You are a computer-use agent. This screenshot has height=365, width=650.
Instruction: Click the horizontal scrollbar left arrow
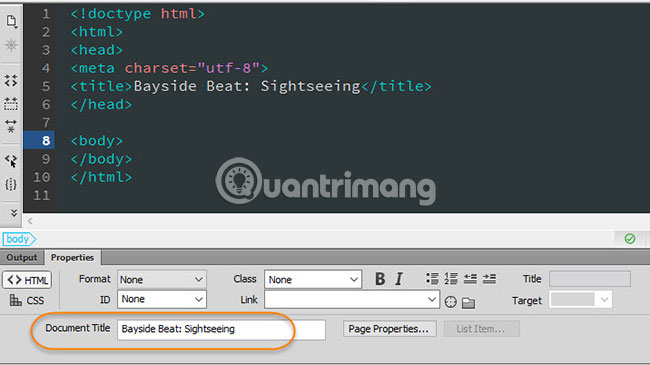30,221
